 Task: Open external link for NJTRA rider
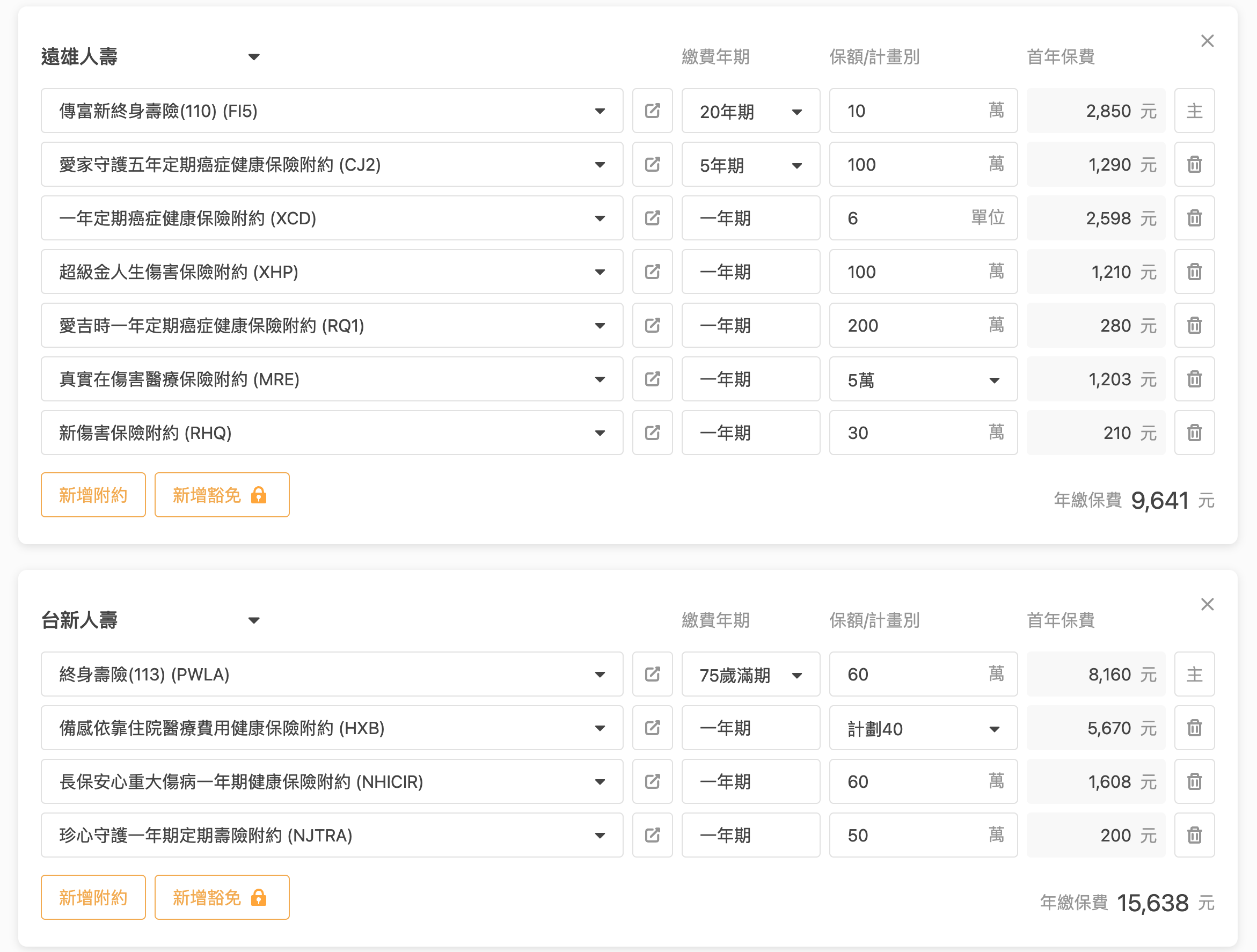652,835
